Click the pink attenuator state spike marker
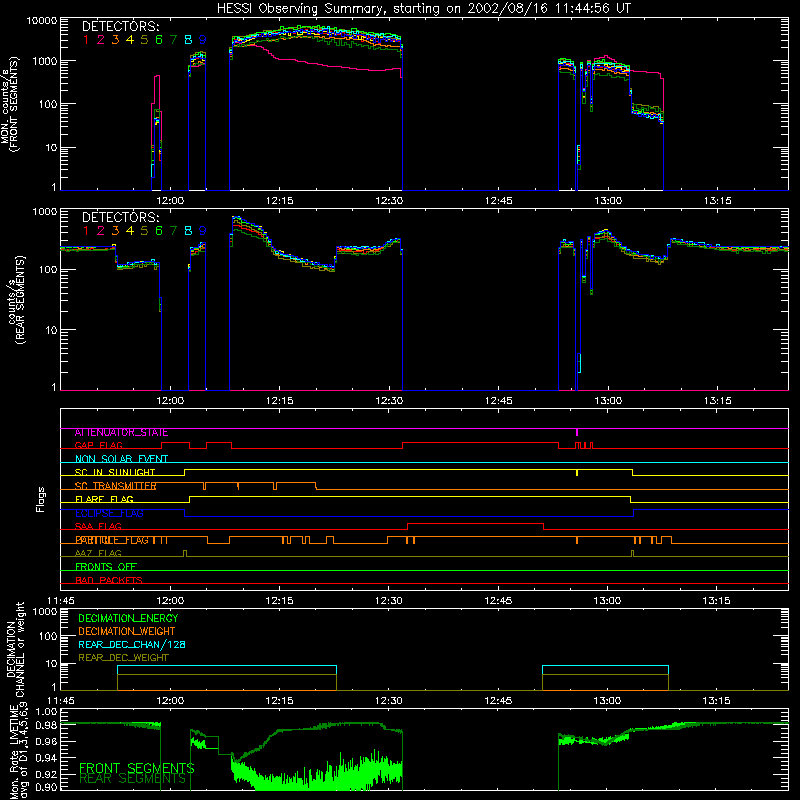The height and width of the screenshot is (800, 800). click(577, 432)
